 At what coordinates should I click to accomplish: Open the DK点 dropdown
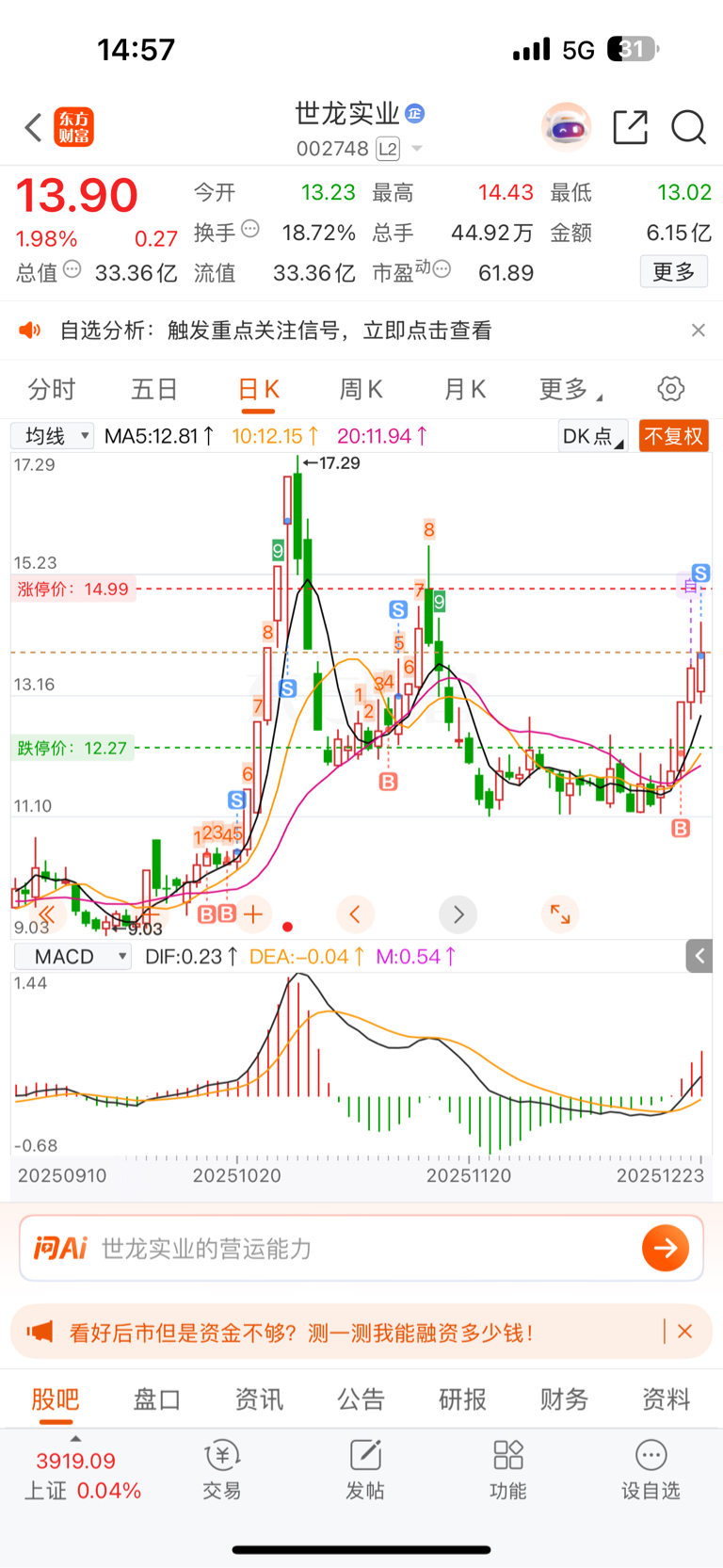pyautogui.click(x=592, y=436)
